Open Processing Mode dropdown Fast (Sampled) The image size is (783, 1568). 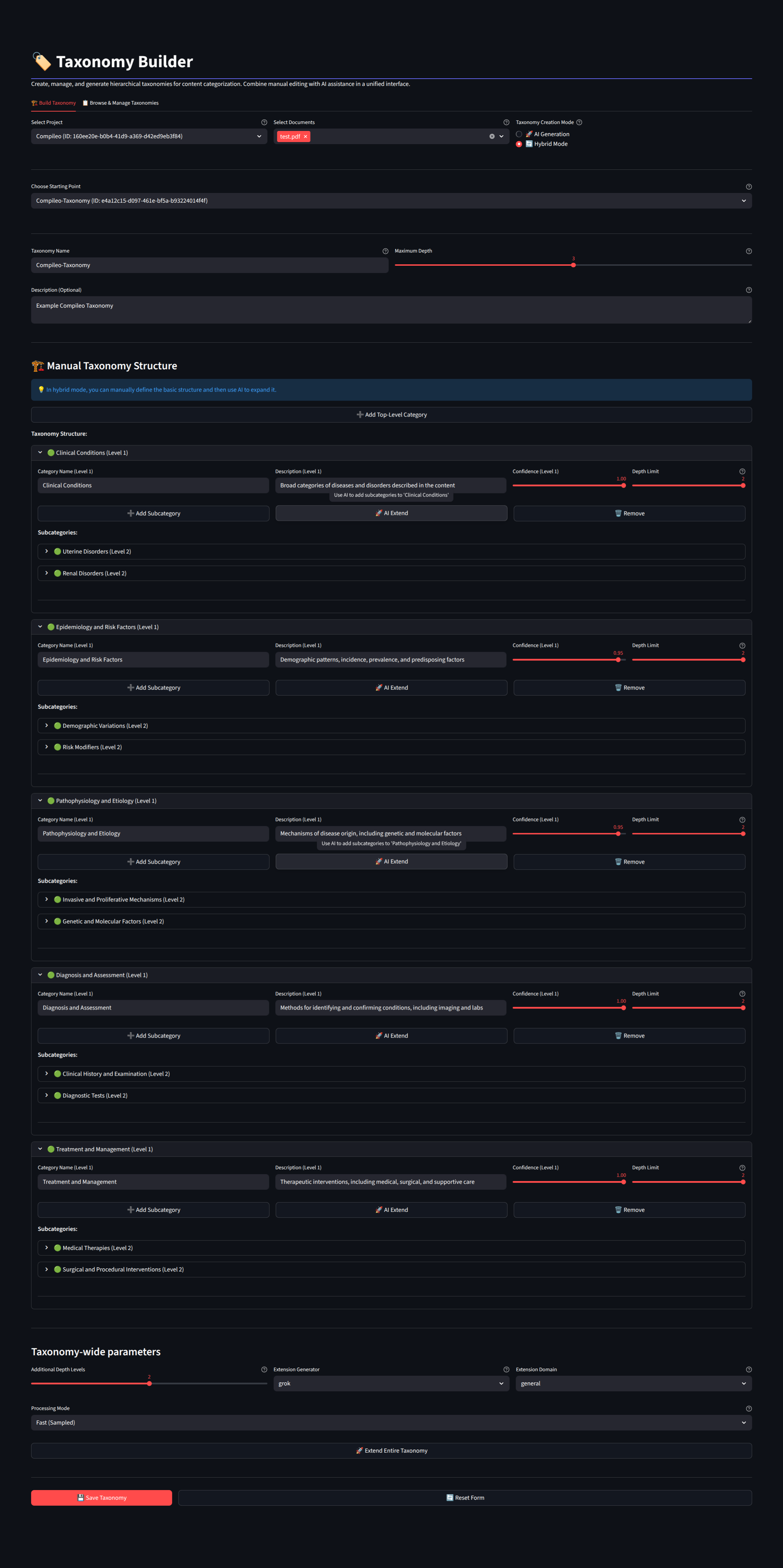(391, 1422)
